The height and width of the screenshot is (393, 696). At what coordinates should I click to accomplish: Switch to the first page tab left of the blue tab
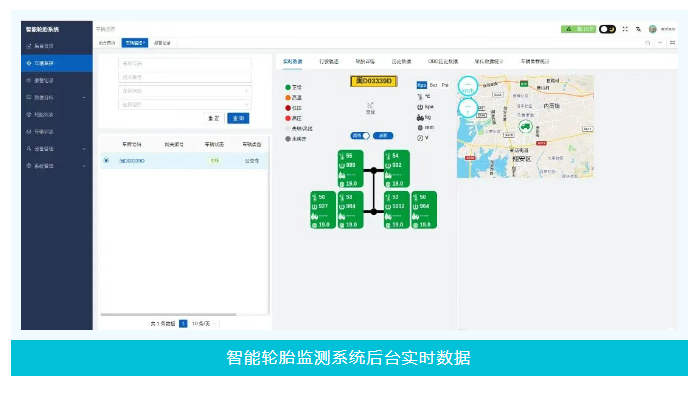pos(107,43)
